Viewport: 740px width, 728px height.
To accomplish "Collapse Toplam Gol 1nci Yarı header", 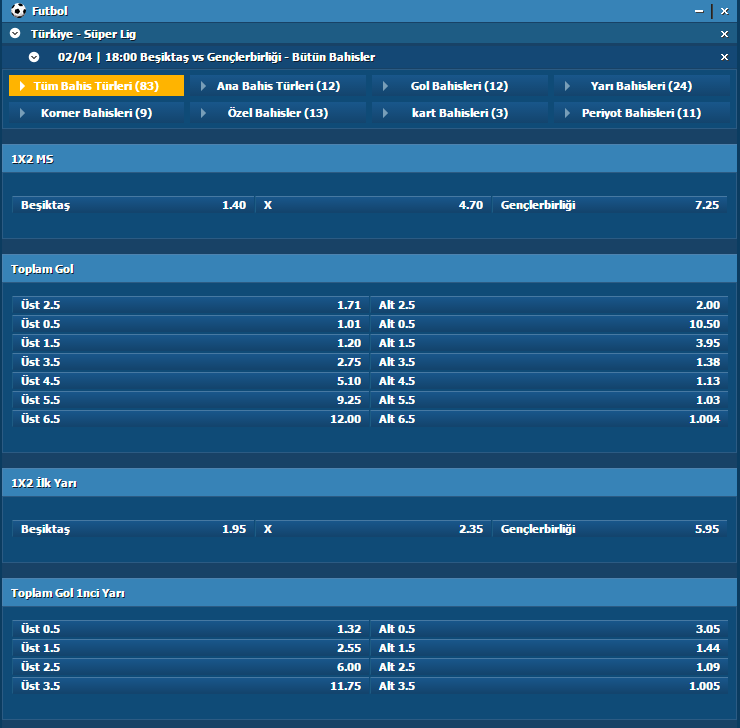I will 369,593.
